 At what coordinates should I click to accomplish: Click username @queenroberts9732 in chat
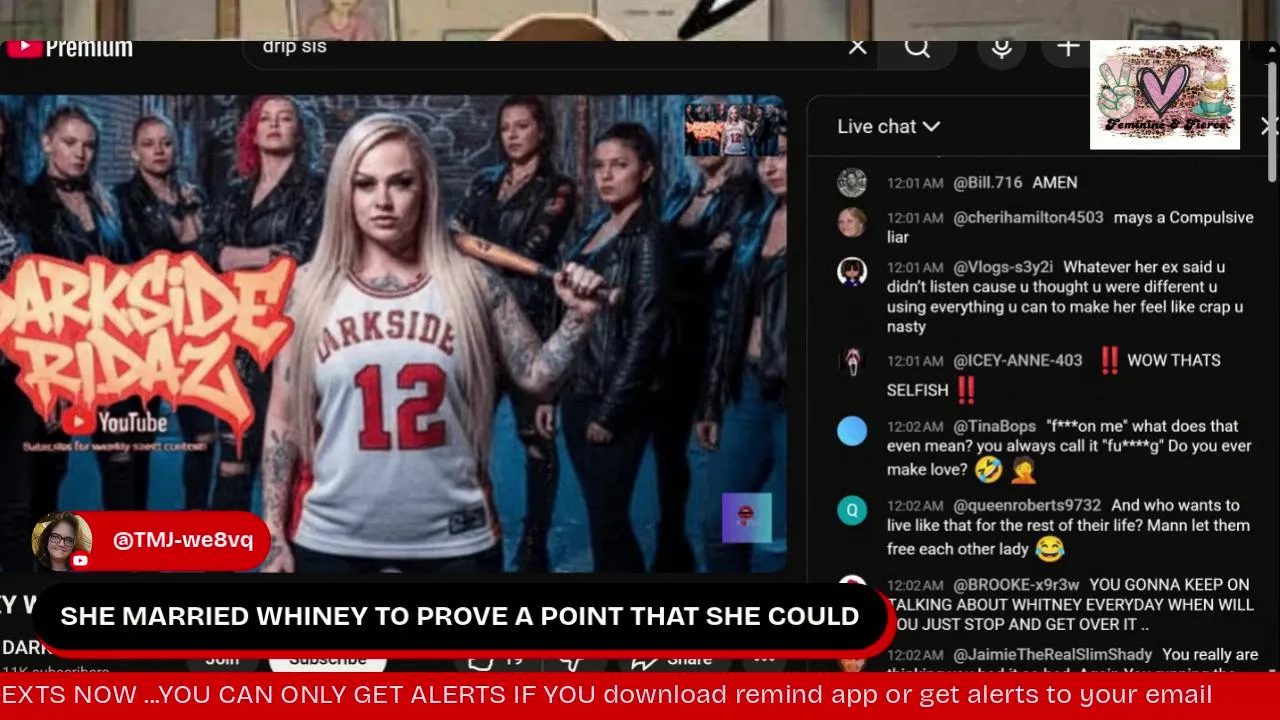(1027, 505)
